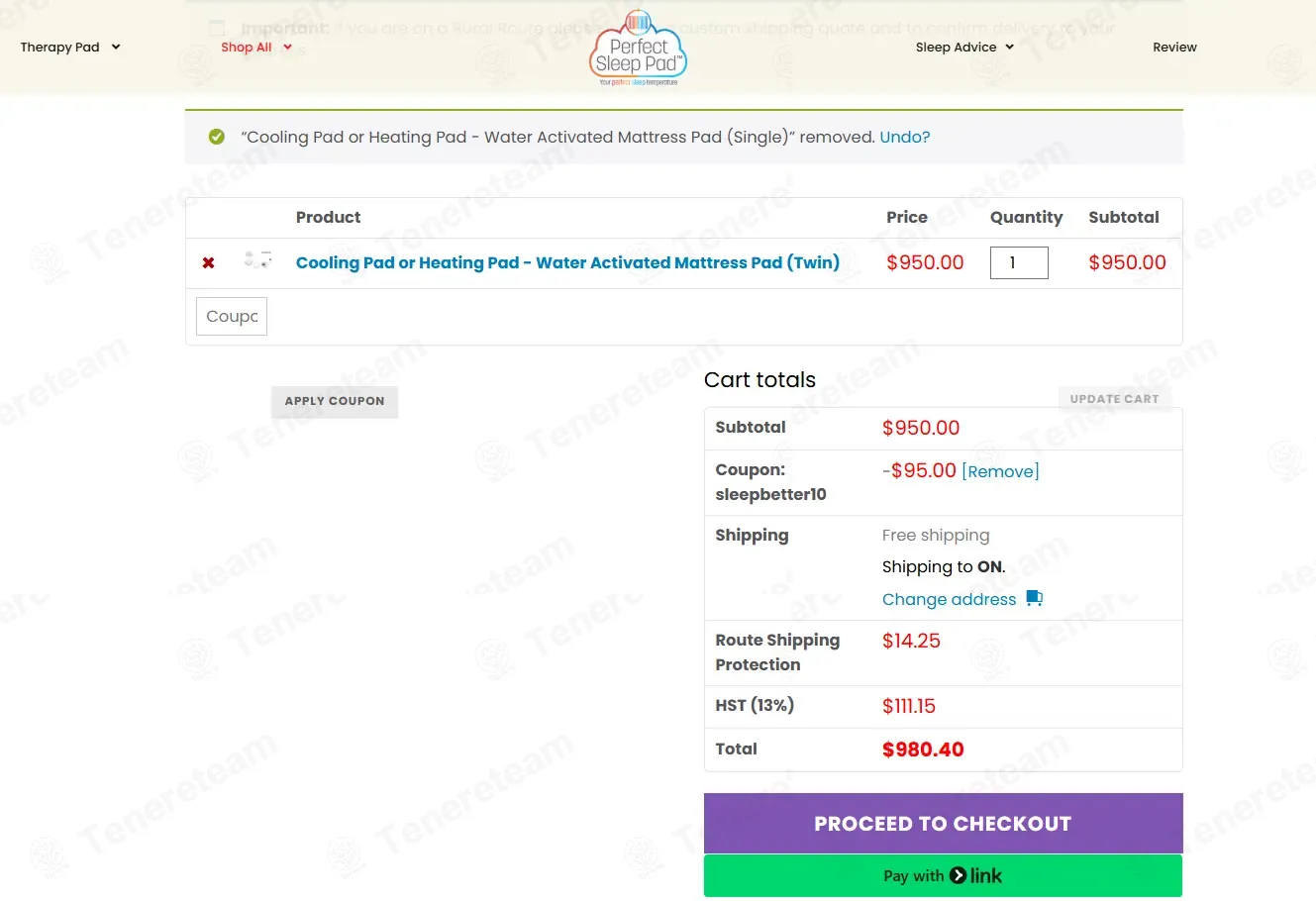Viewport: 1316px width, 901px height.
Task: Click the truck icon beside Change address
Action: (1035, 598)
